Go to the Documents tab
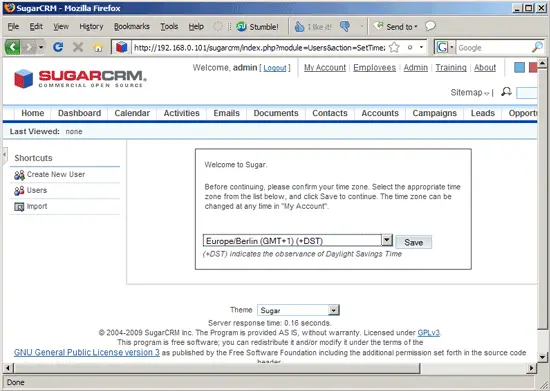550x391 pixels. coord(276,113)
